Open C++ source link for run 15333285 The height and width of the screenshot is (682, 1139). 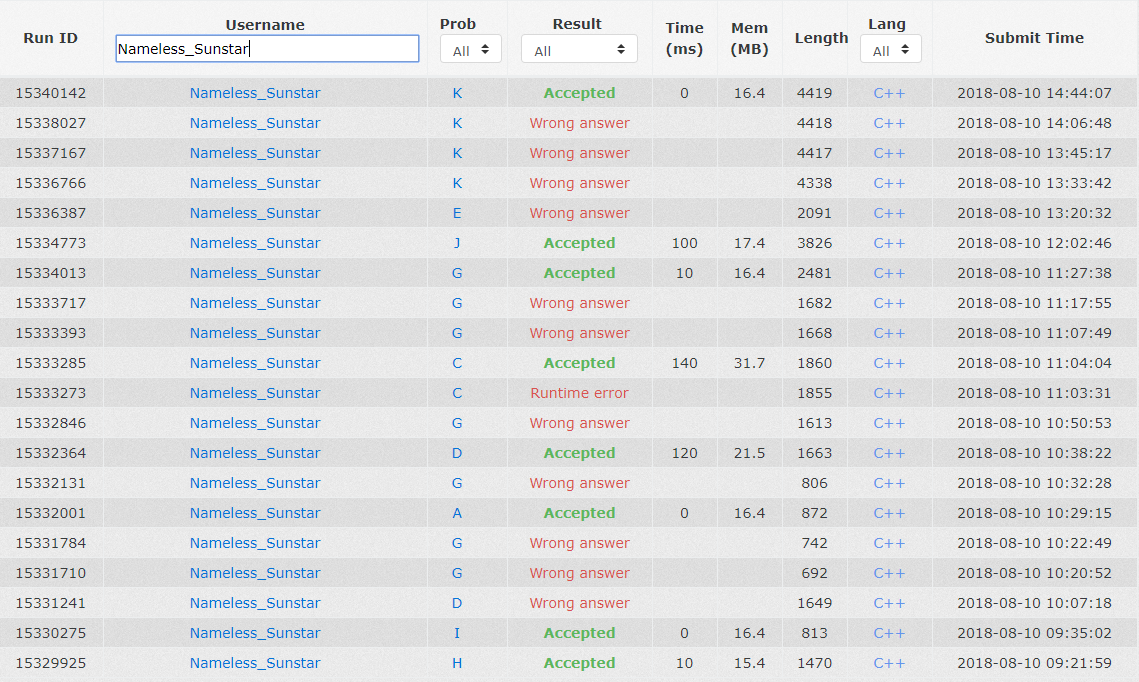889,363
